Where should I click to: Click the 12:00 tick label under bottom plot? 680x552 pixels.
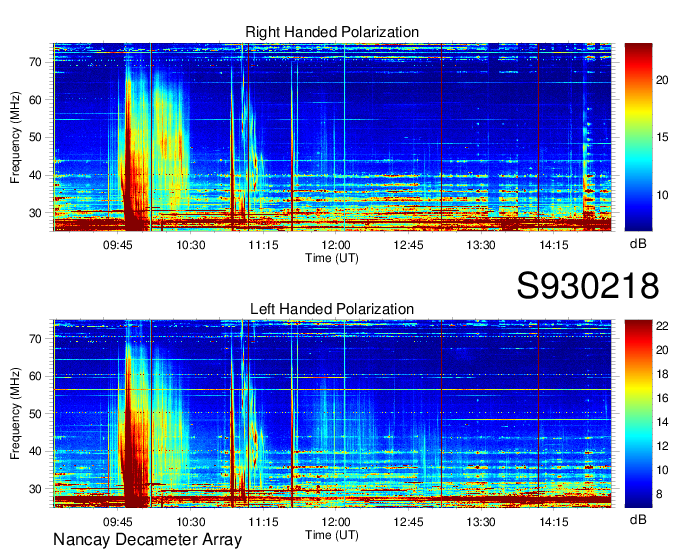(x=336, y=522)
